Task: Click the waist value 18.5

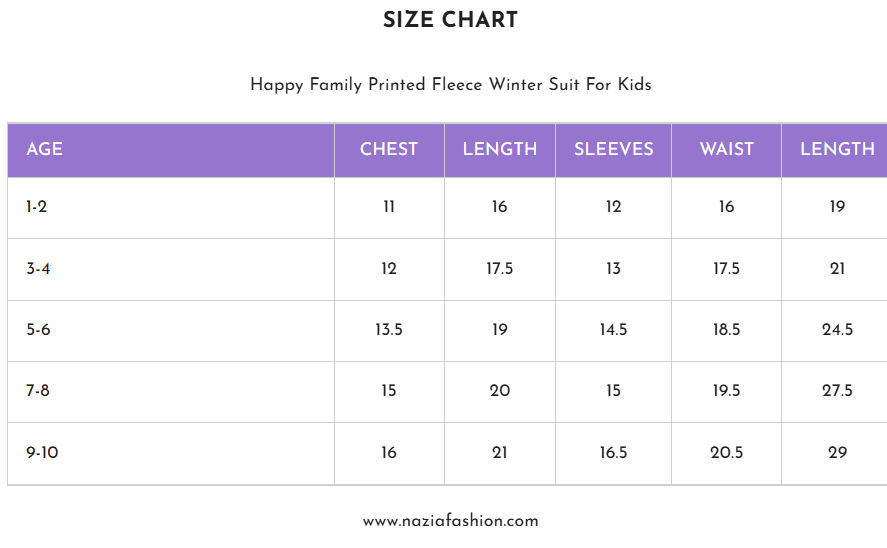Action: 726,330
